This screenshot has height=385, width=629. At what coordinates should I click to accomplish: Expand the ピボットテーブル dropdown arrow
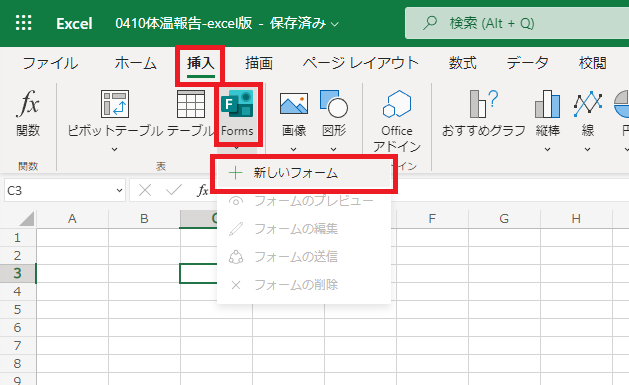click(x=114, y=149)
